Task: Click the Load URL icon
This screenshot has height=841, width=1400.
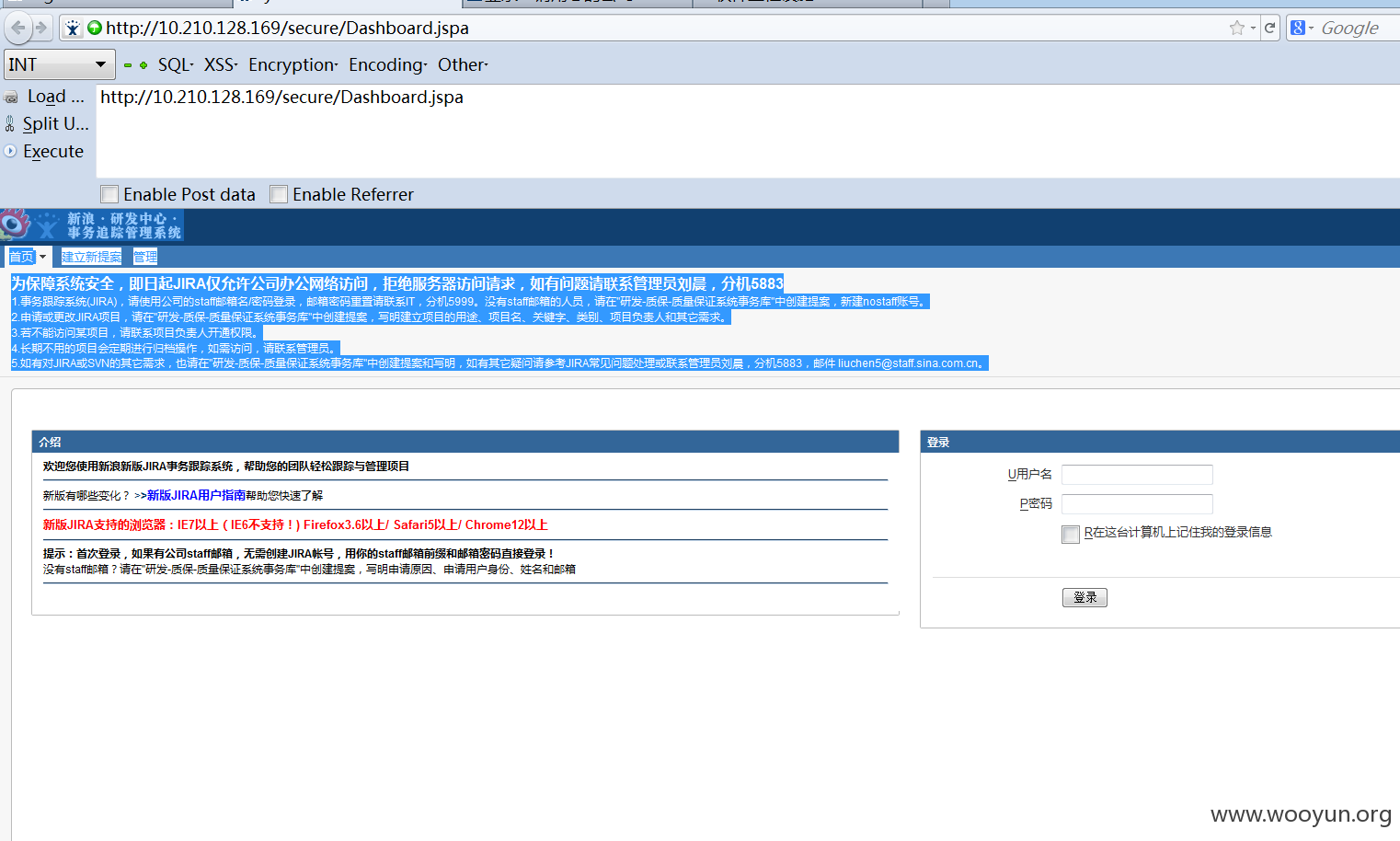Action: [x=11, y=97]
